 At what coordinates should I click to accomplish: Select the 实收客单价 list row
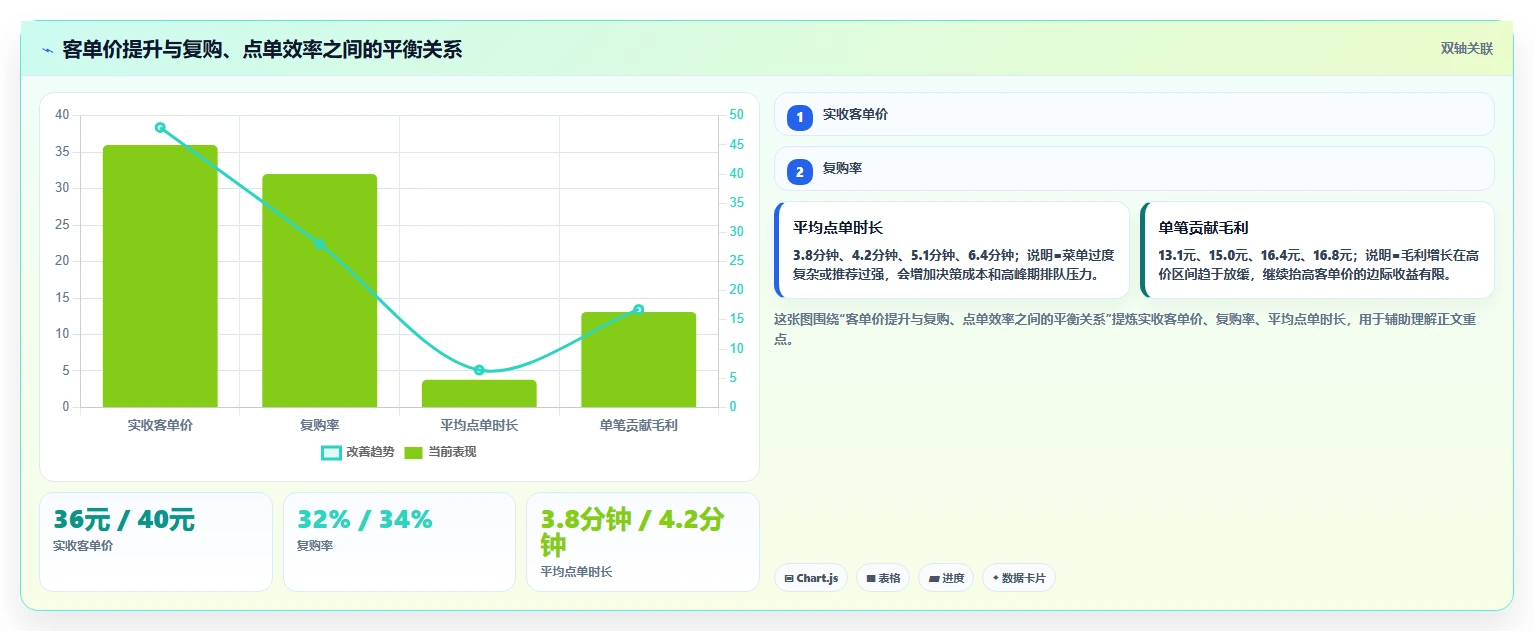(x=1134, y=114)
